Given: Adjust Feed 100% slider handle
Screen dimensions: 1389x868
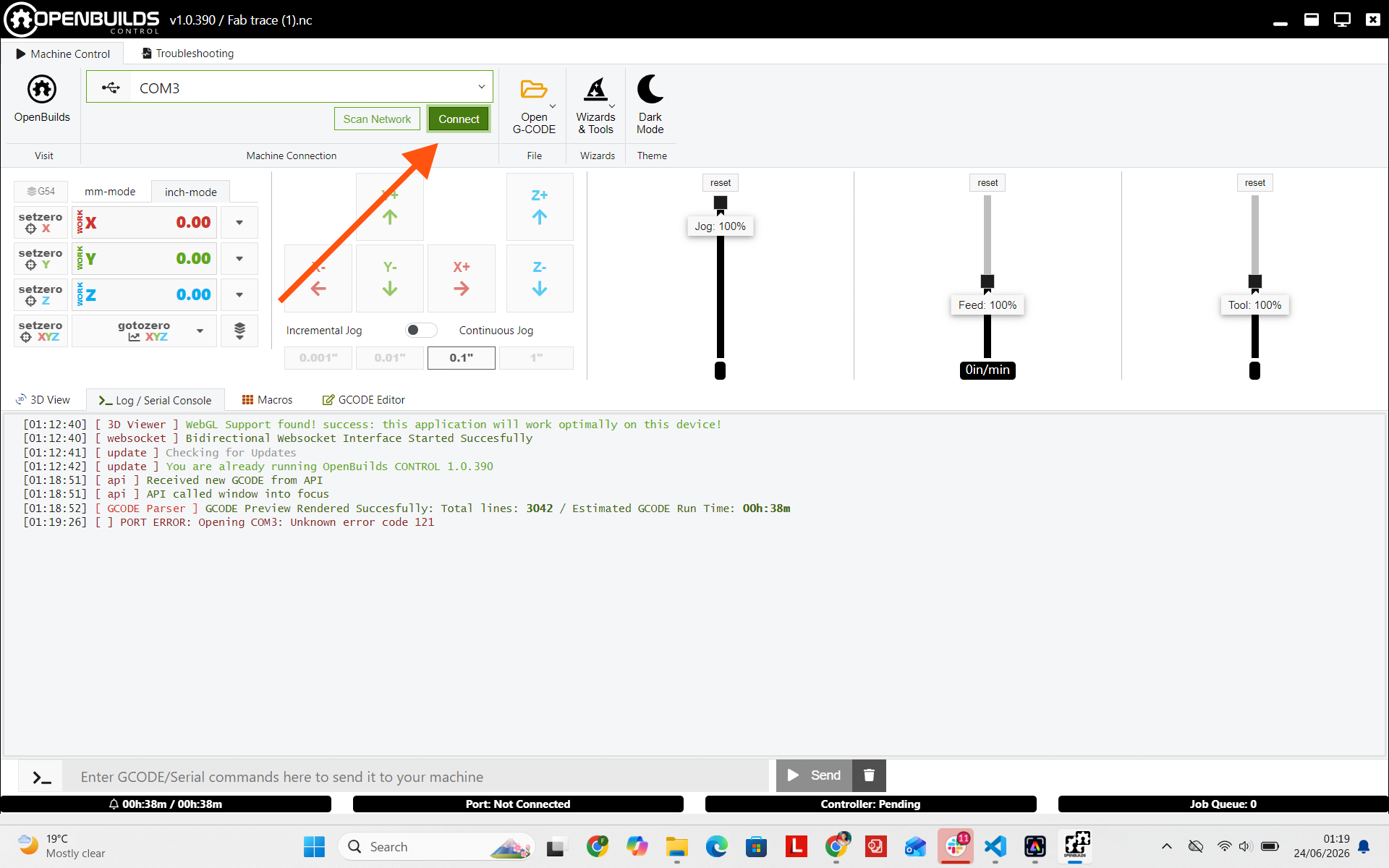Looking at the screenshot, I should (987, 281).
